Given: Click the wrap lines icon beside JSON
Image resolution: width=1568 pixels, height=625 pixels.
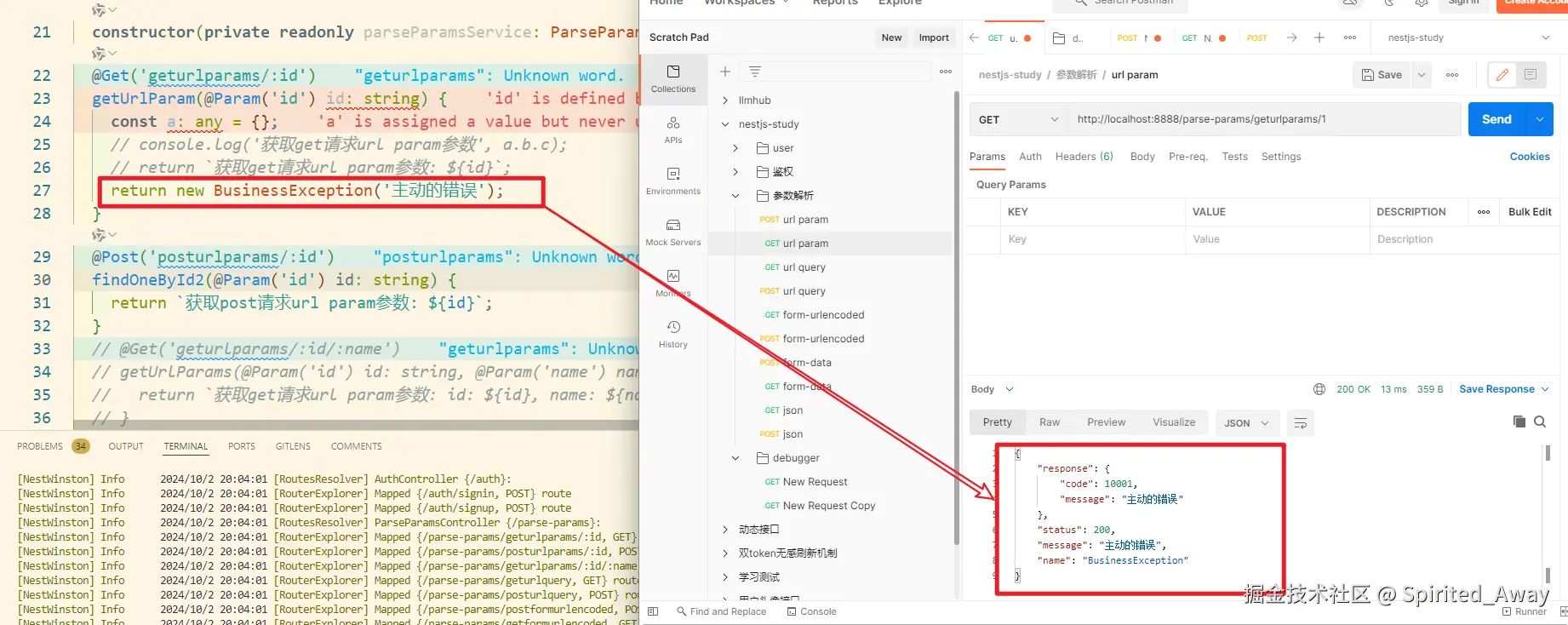Looking at the screenshot, I should pos(1300,423).
